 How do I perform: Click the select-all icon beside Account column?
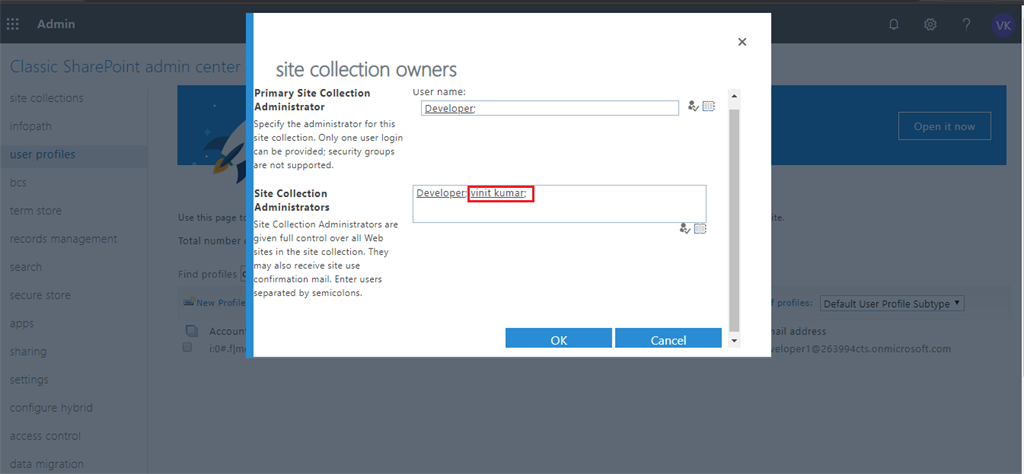[x=191, y=332]
